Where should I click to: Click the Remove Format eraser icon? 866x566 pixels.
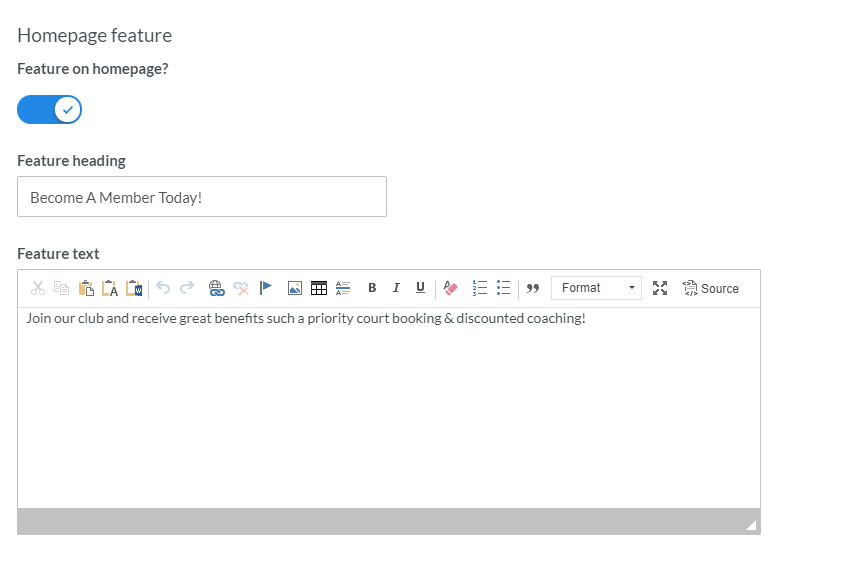pyautogui.click(x=450, y=288)
